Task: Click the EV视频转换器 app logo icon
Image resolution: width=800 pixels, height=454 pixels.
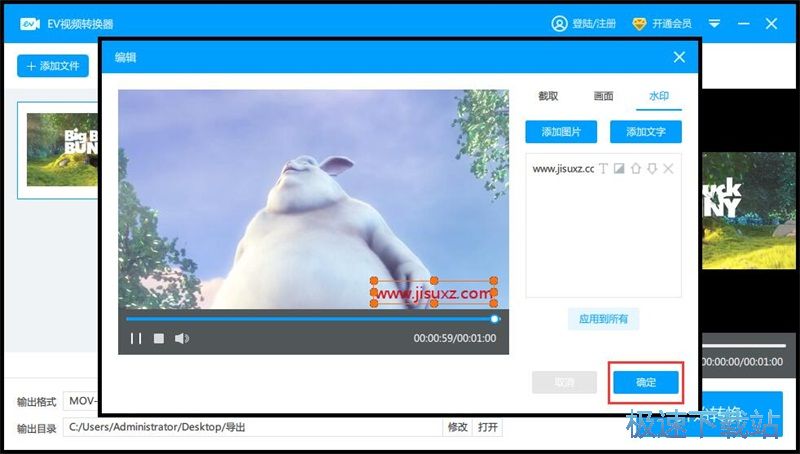Action: tap(30, 24)
